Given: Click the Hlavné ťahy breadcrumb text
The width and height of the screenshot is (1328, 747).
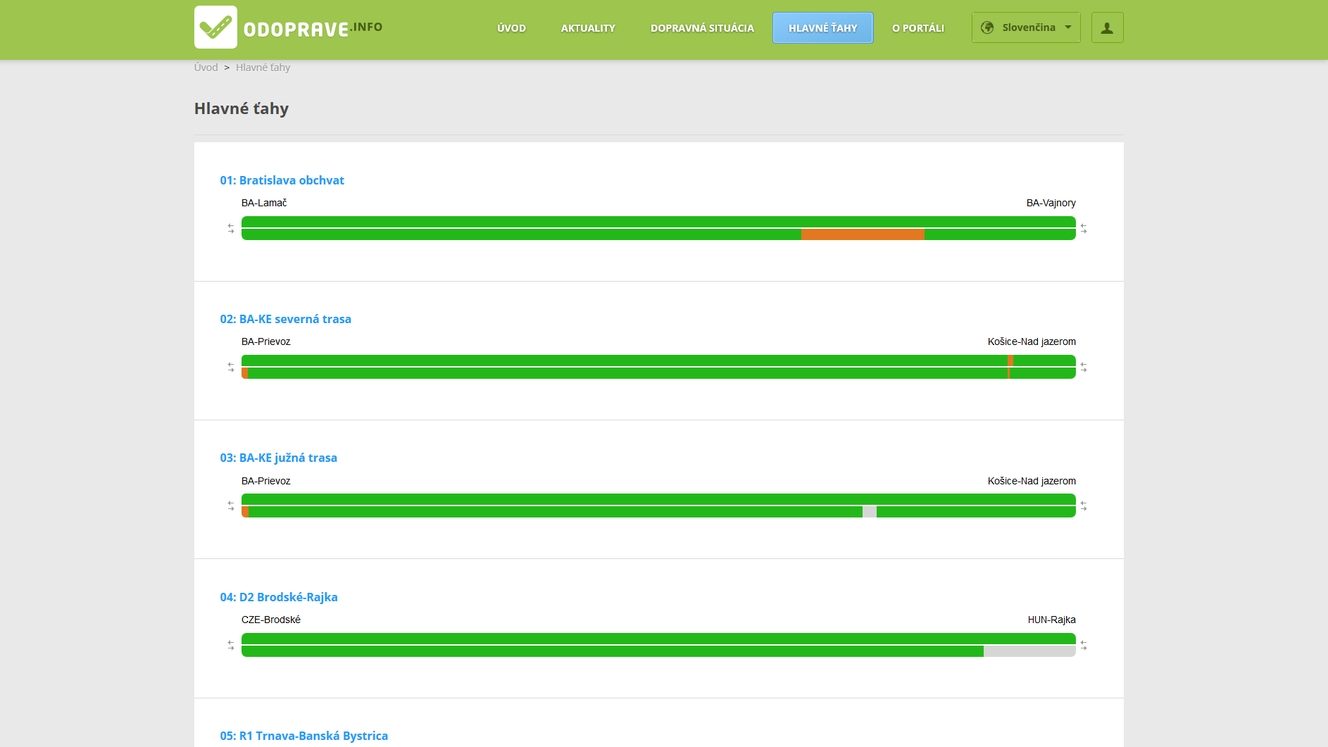Looking at the screenshot, I should [263, 68].
